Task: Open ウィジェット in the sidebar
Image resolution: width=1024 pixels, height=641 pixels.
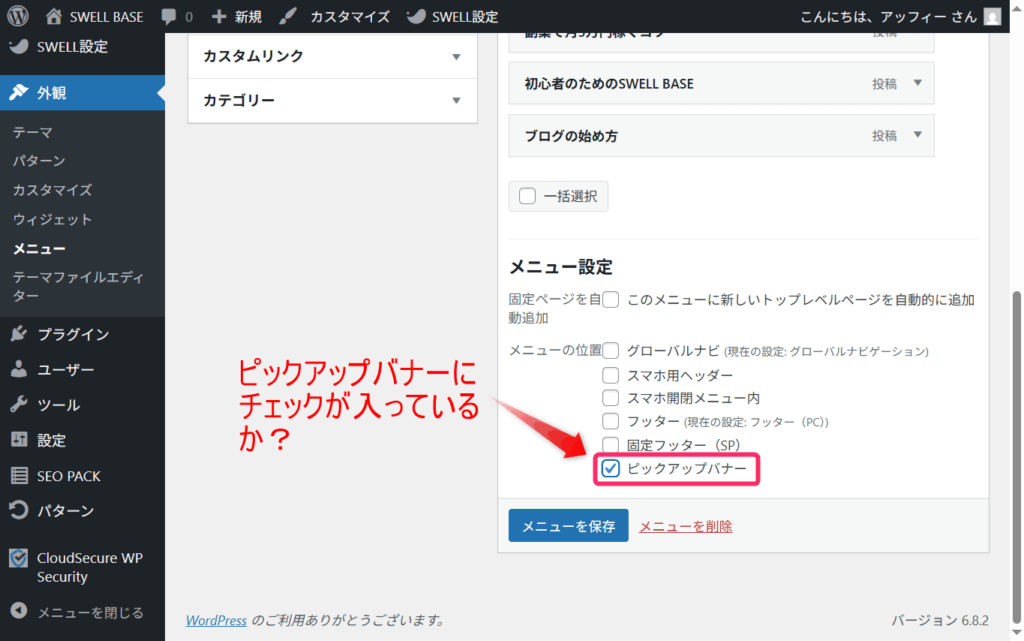Action: (52, 219)
